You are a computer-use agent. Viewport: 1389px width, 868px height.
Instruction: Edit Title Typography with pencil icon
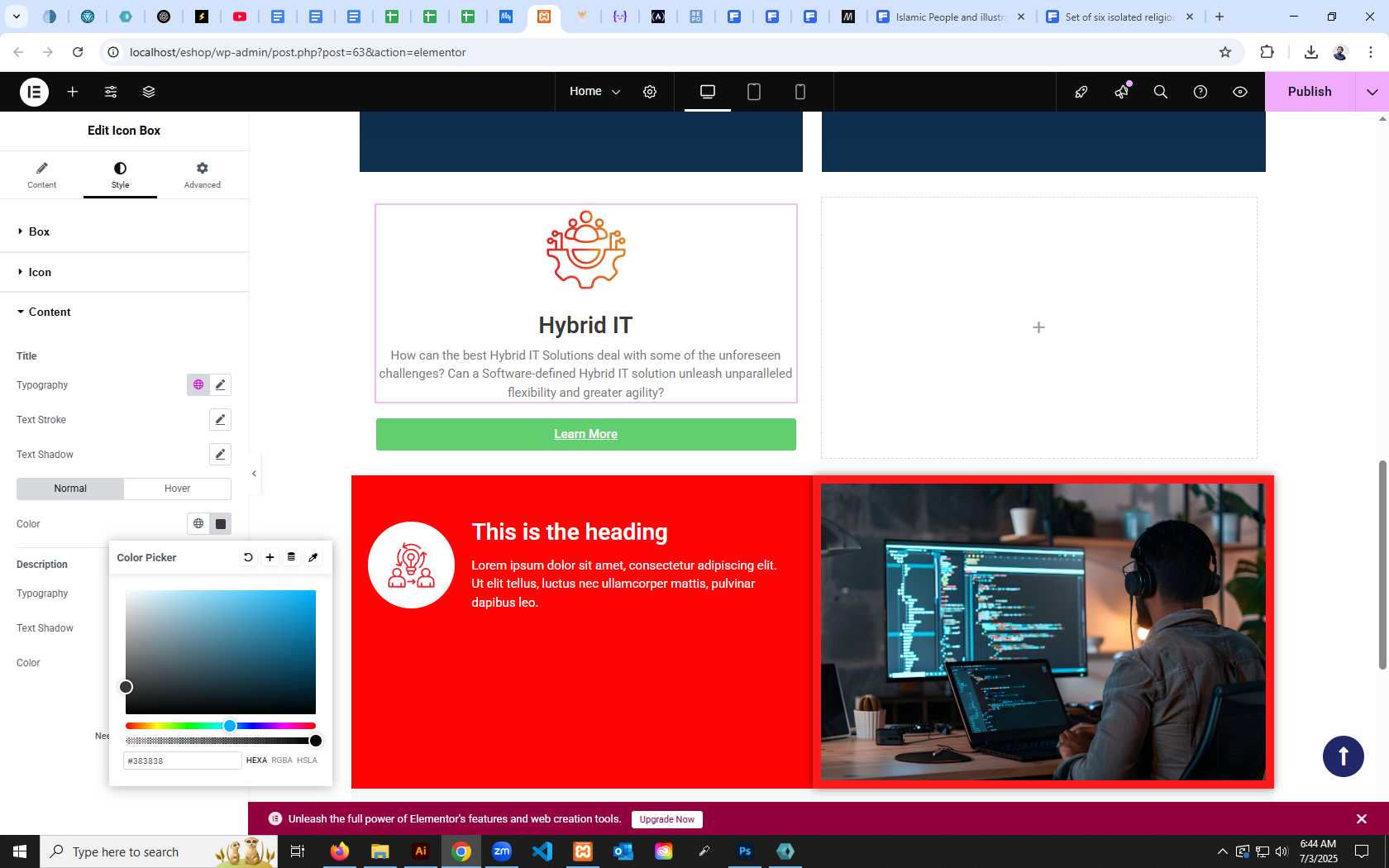(220, 385)
